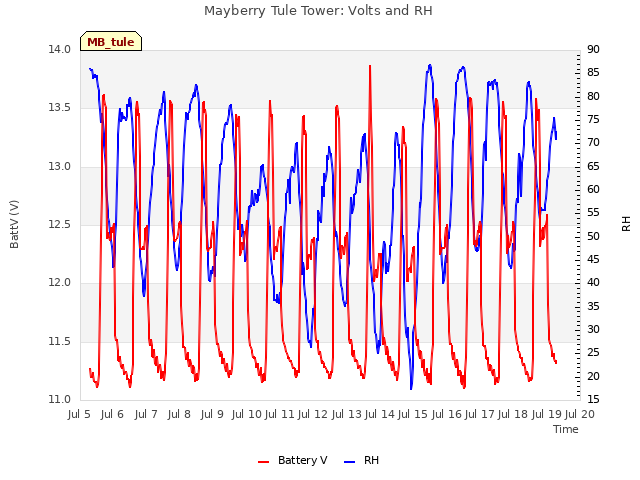640x480 pixels.
Task: Click the 'Jul 19' date tick label
Action: tap(547, 414)
